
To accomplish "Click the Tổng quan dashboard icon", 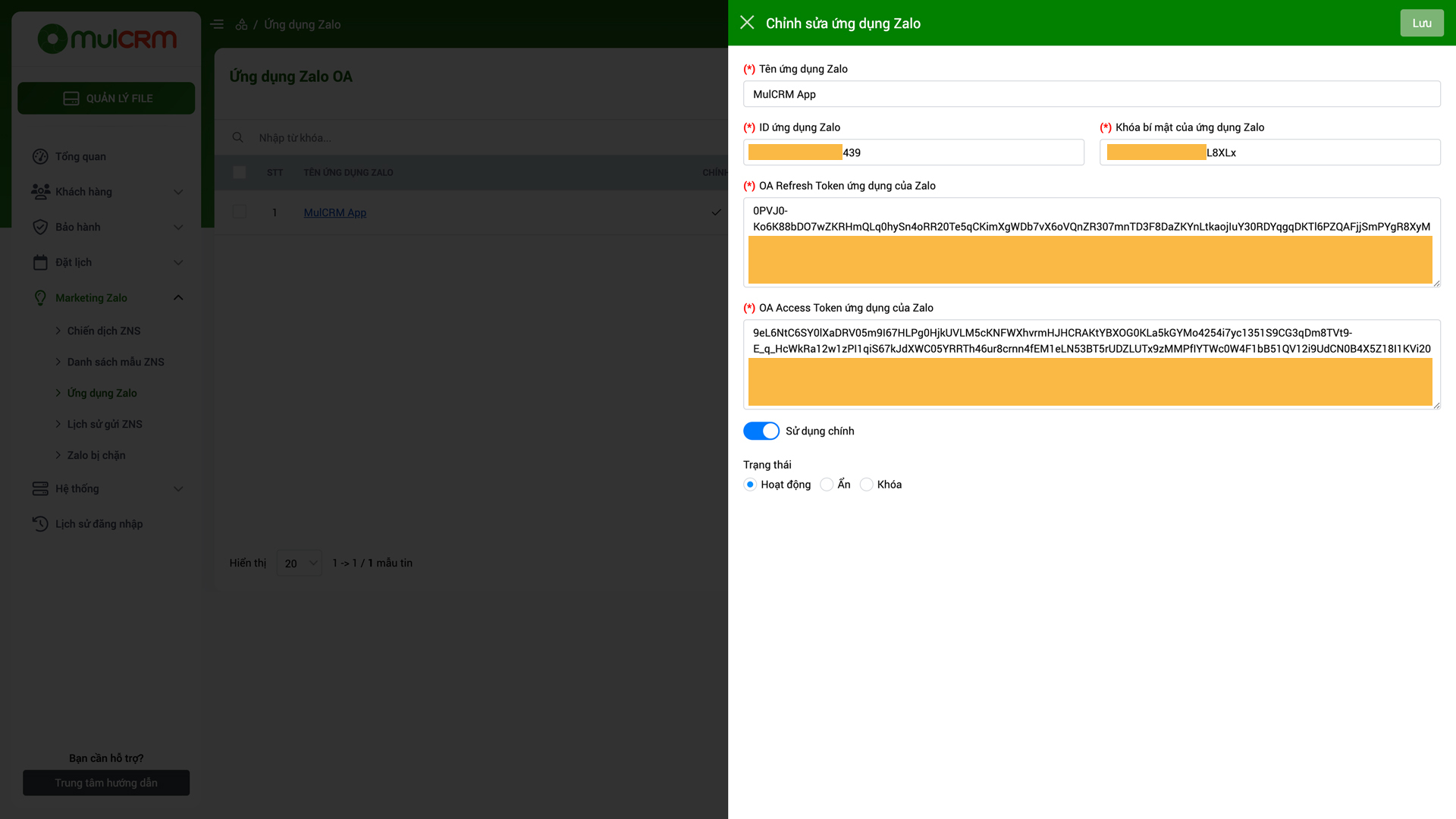I will (x=40, y=156).
